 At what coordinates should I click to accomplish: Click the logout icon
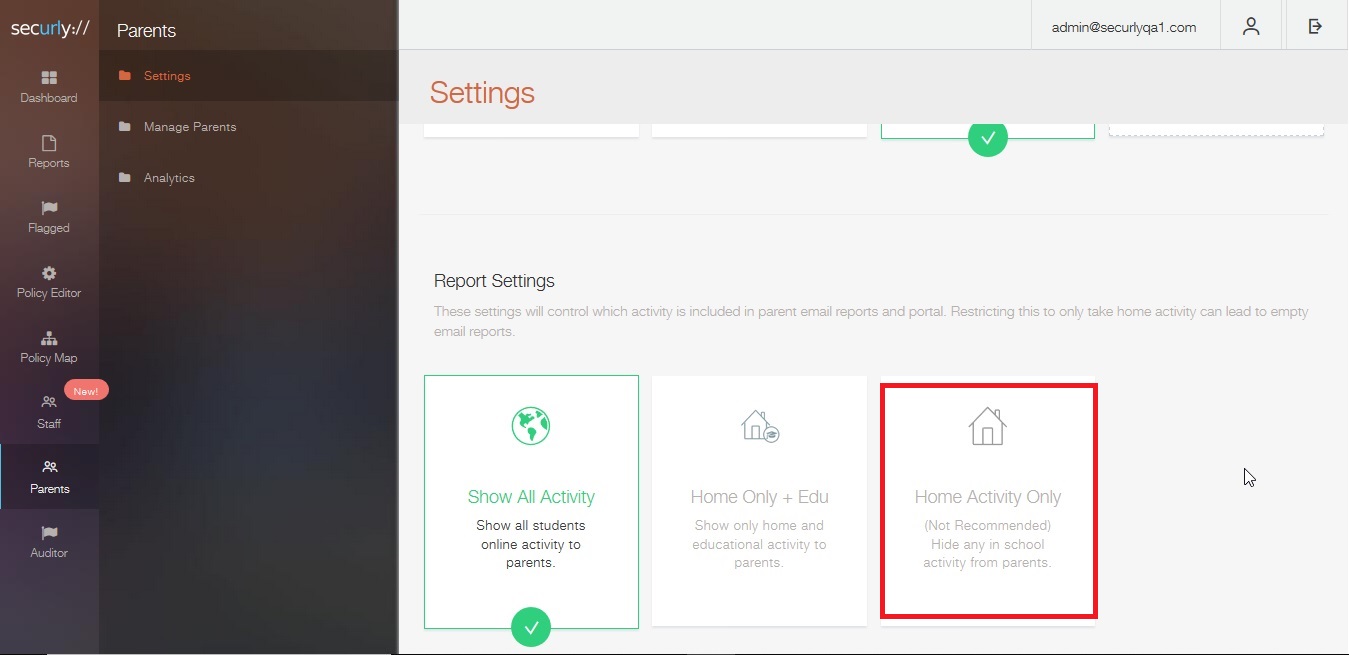point(1315,26)
